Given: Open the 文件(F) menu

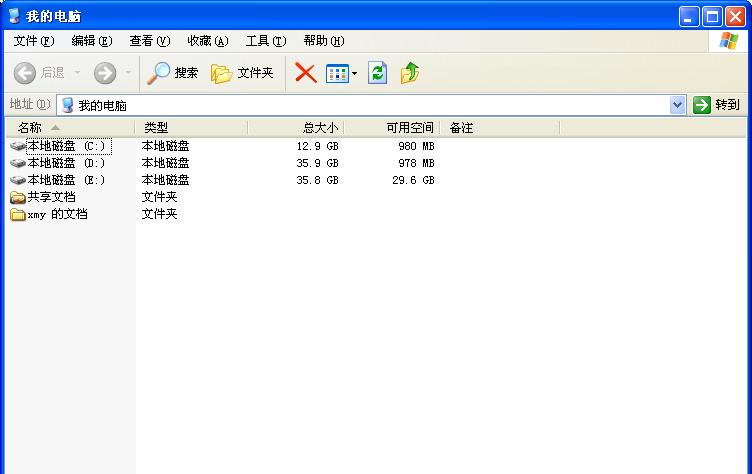Looking at the screenshot, I should click(x=34, y=41).
